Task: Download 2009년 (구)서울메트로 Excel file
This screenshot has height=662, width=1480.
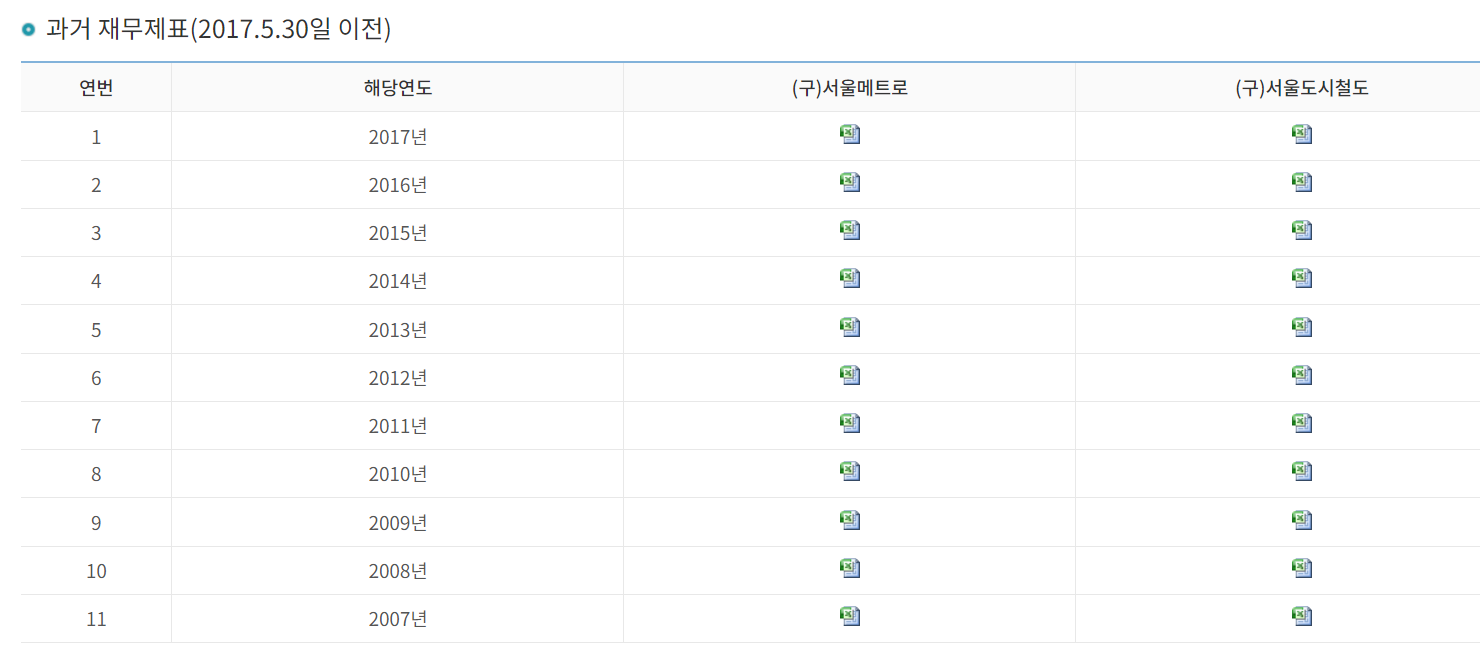Action: tap(850, 520)
